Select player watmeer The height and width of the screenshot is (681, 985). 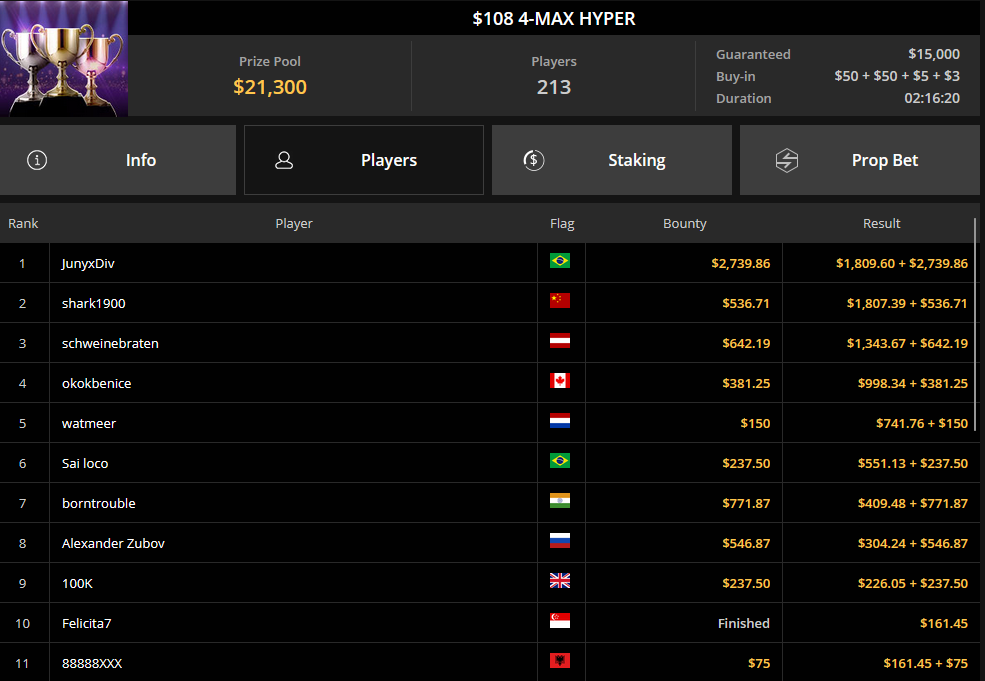(89, 423)
